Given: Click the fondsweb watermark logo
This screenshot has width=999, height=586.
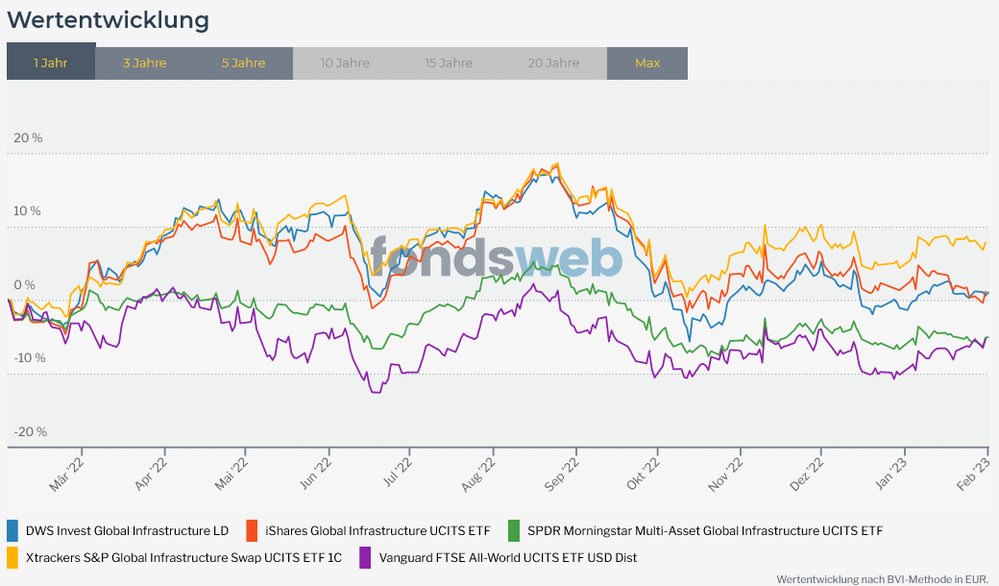Looking at the screenshot, I should tap(497, 257).
